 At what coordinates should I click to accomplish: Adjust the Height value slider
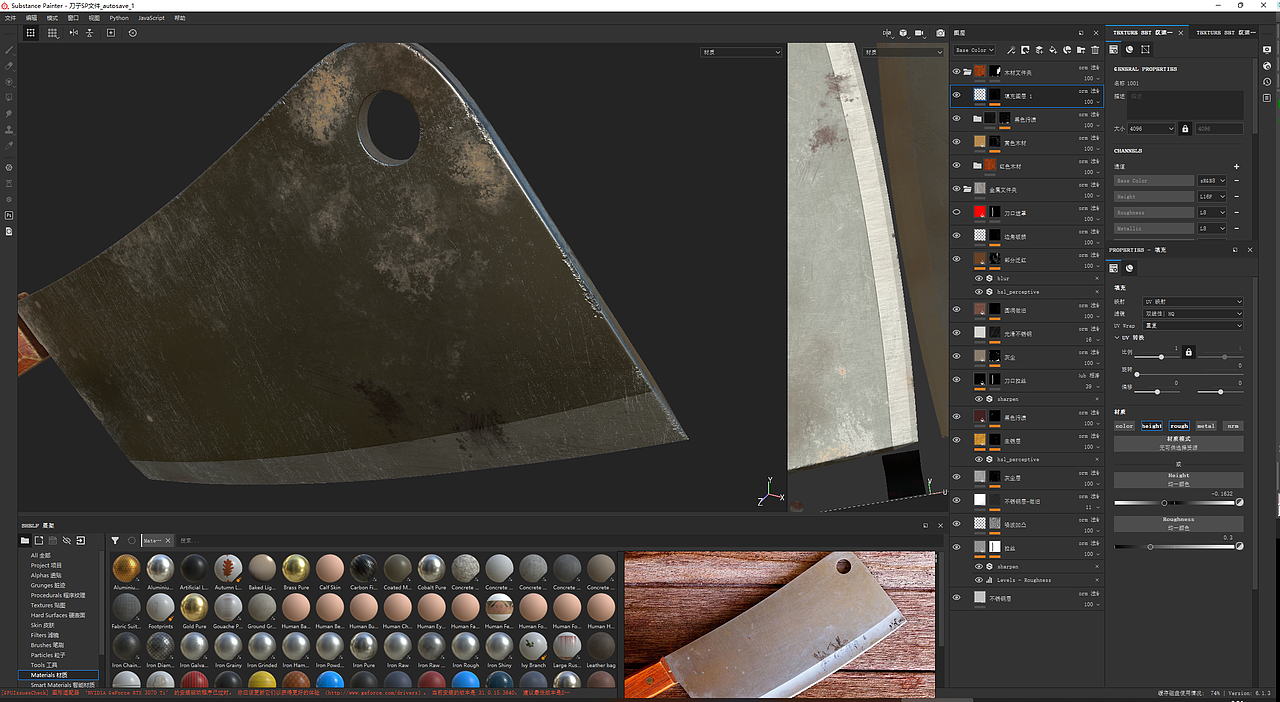[x=1175, y=503]
